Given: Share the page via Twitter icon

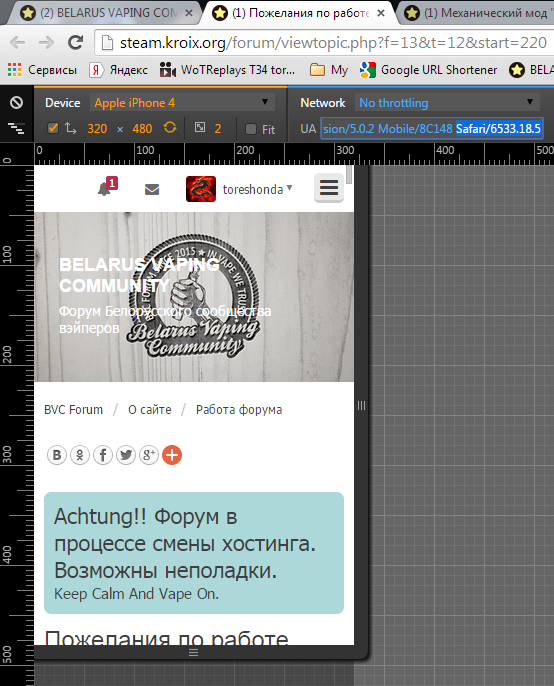Looking at the screenshot, I should [x=126, y=455].
